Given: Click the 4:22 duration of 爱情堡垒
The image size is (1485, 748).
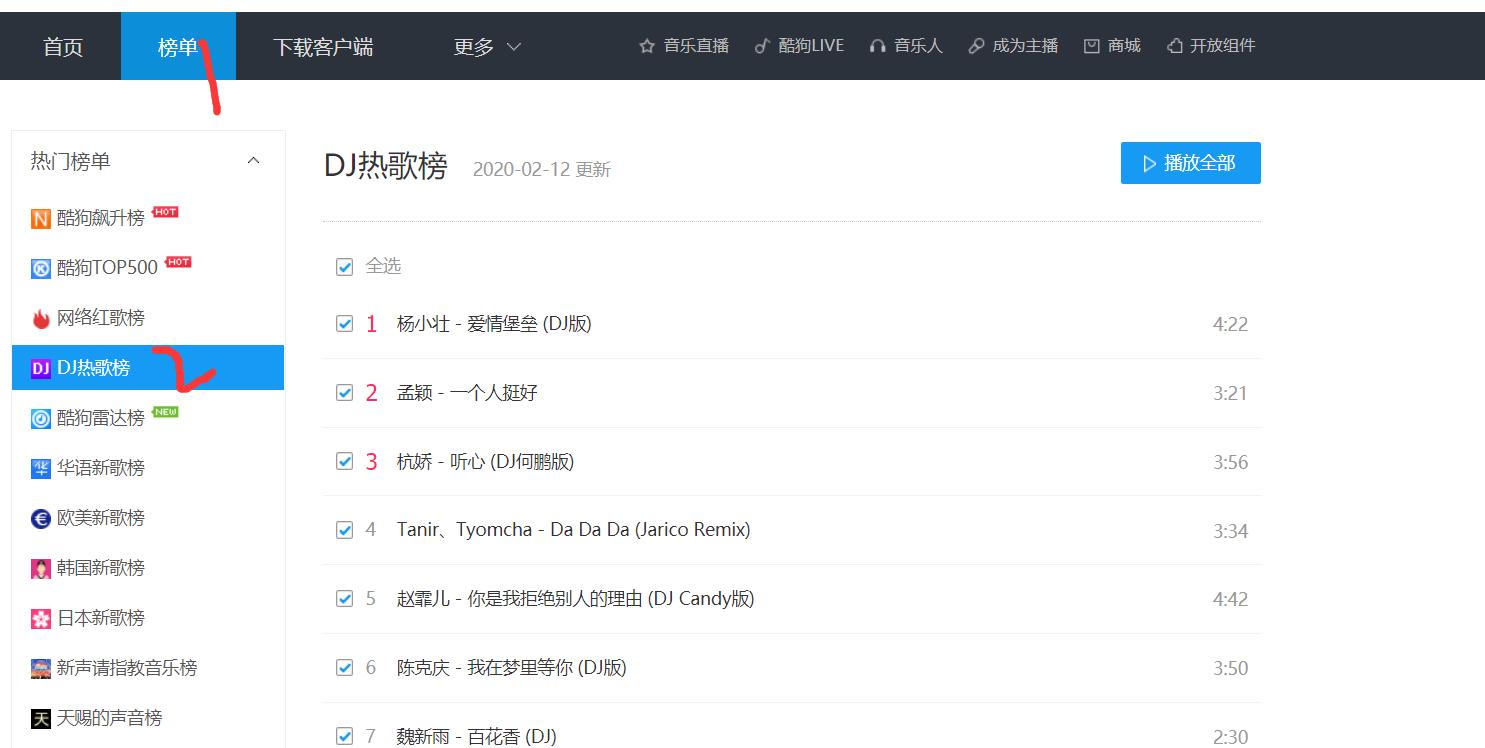Looking at the screenshot, I should pyautogui.click(x=1230, y=324).
